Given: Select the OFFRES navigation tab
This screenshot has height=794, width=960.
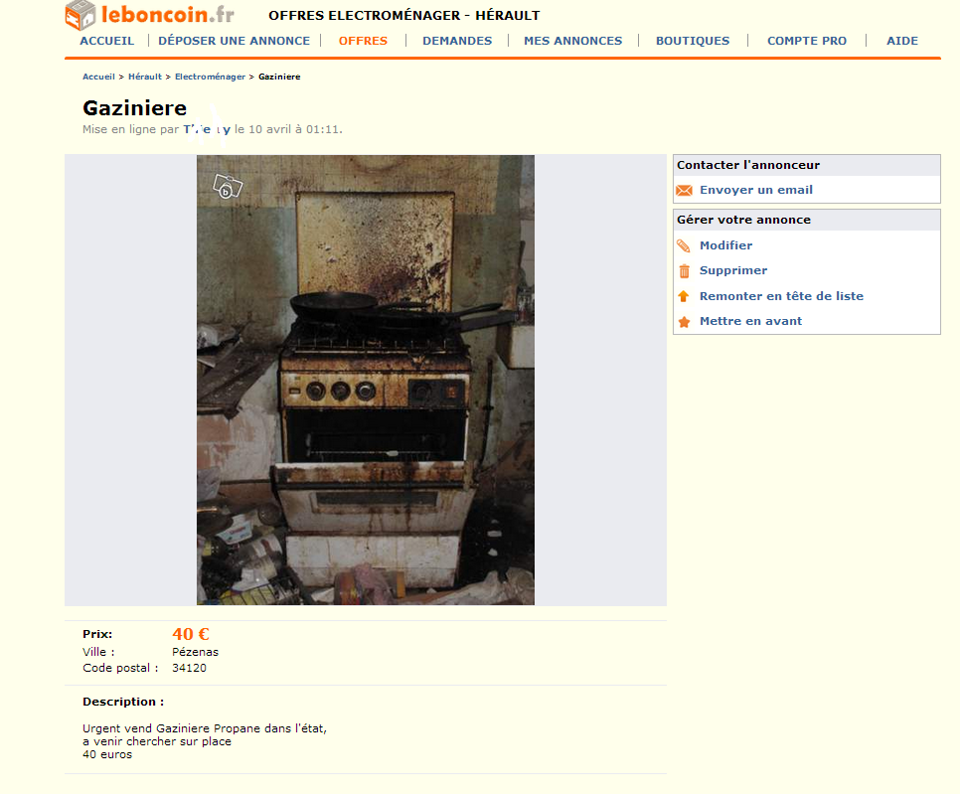Looking at the screenshot, I should pos(363,41).
